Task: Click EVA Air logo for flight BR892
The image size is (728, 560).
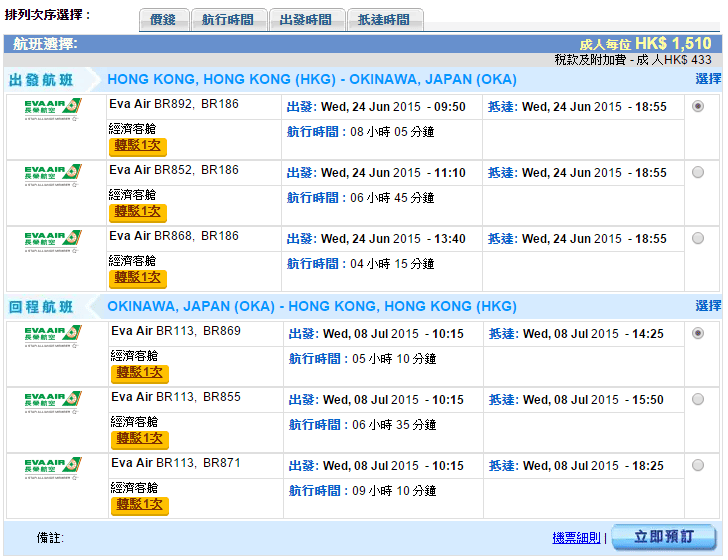Action: pos(52,108)
